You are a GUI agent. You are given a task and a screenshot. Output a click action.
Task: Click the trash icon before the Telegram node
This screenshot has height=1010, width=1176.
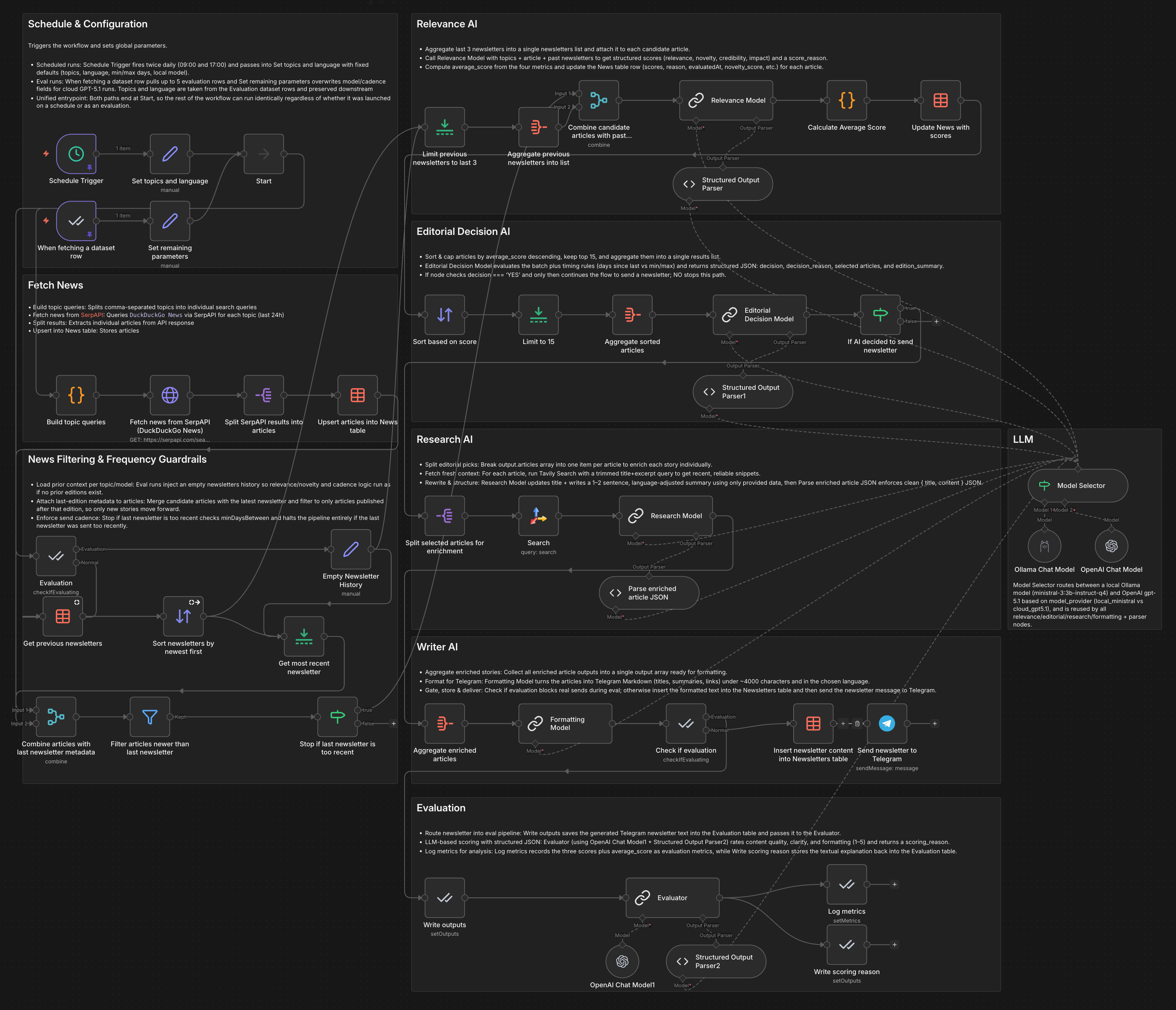click(x=858, y=724)
